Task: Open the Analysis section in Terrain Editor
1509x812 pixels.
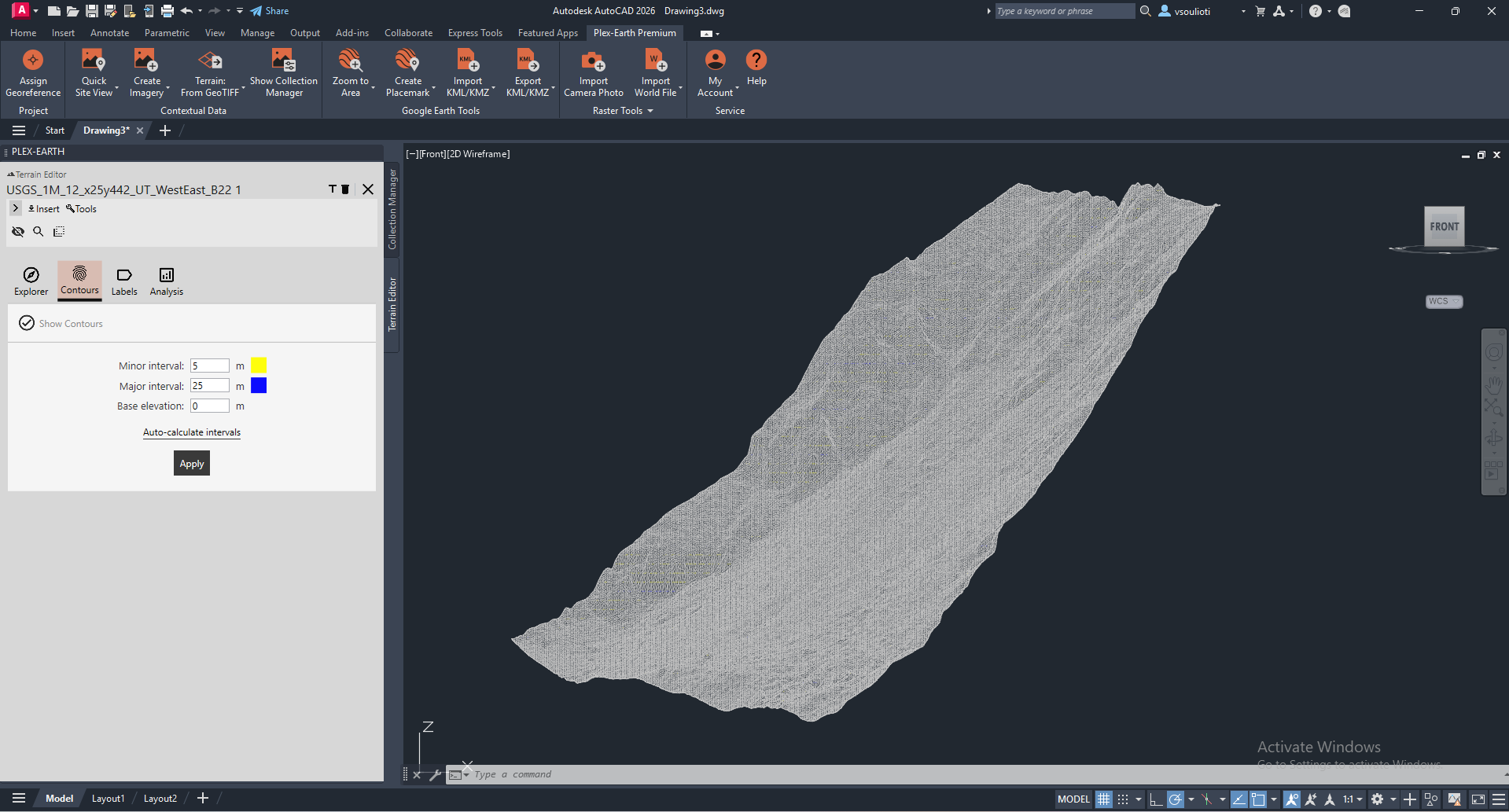Action: coord(166,281)
